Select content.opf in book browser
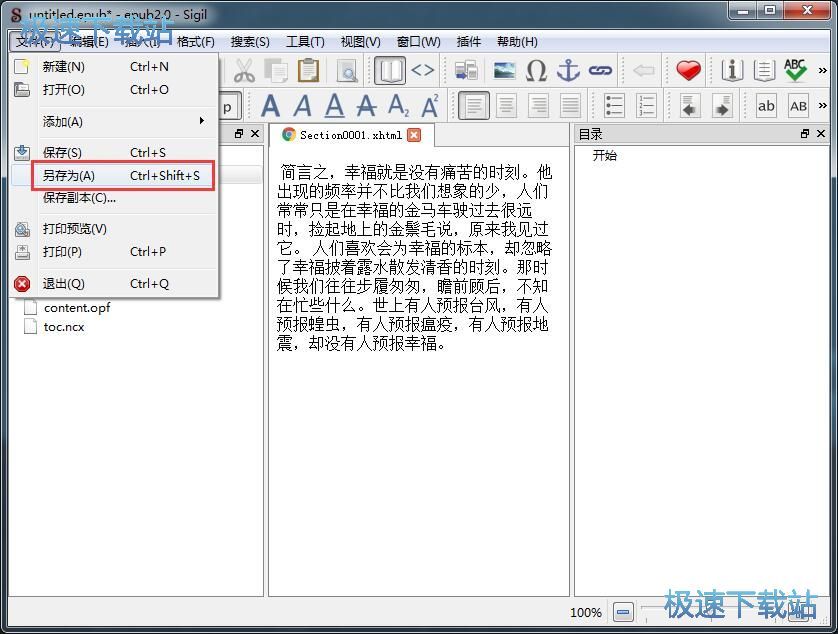The image size is (838, 634). point(77,308)
